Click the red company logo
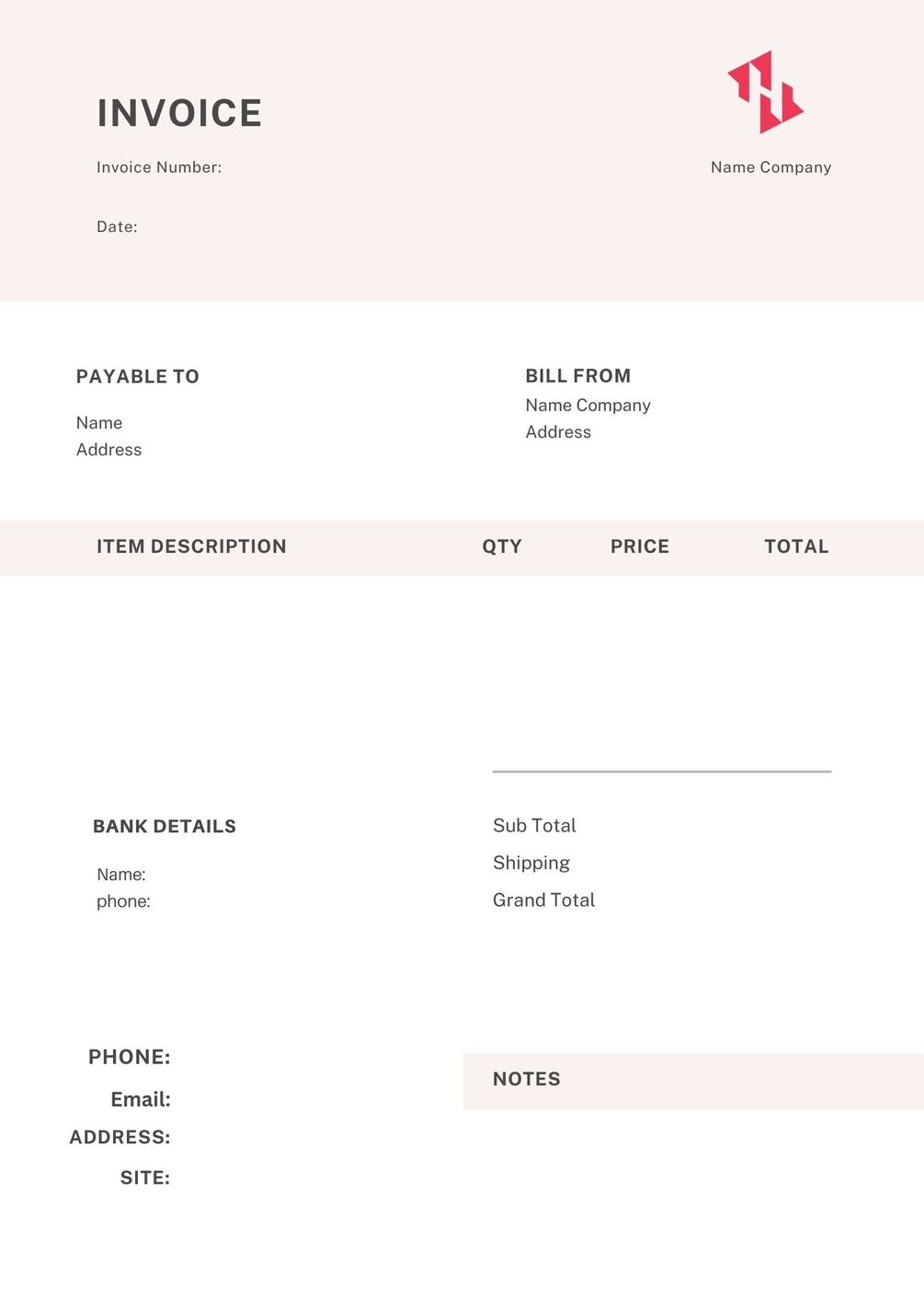924x1307 pixels. click(765, 92)
